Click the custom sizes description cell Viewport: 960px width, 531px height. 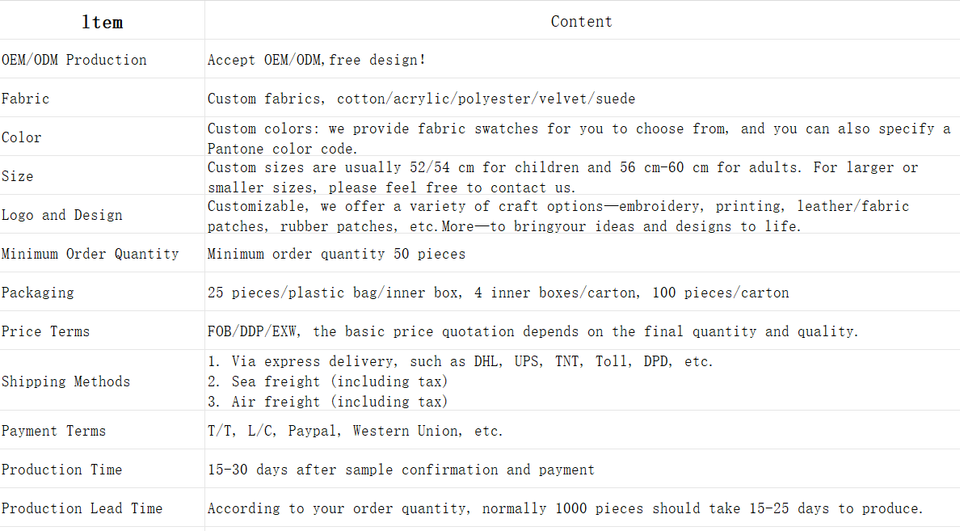click(x=562, y=176)
